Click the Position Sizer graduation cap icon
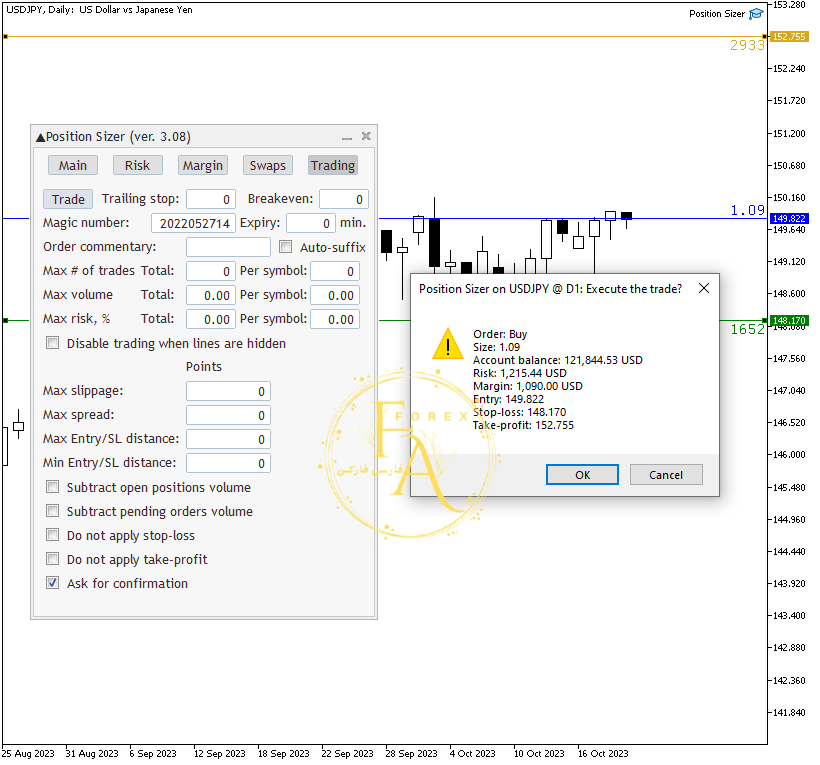This screenshot has height=765, width=820. coord(756,14)
